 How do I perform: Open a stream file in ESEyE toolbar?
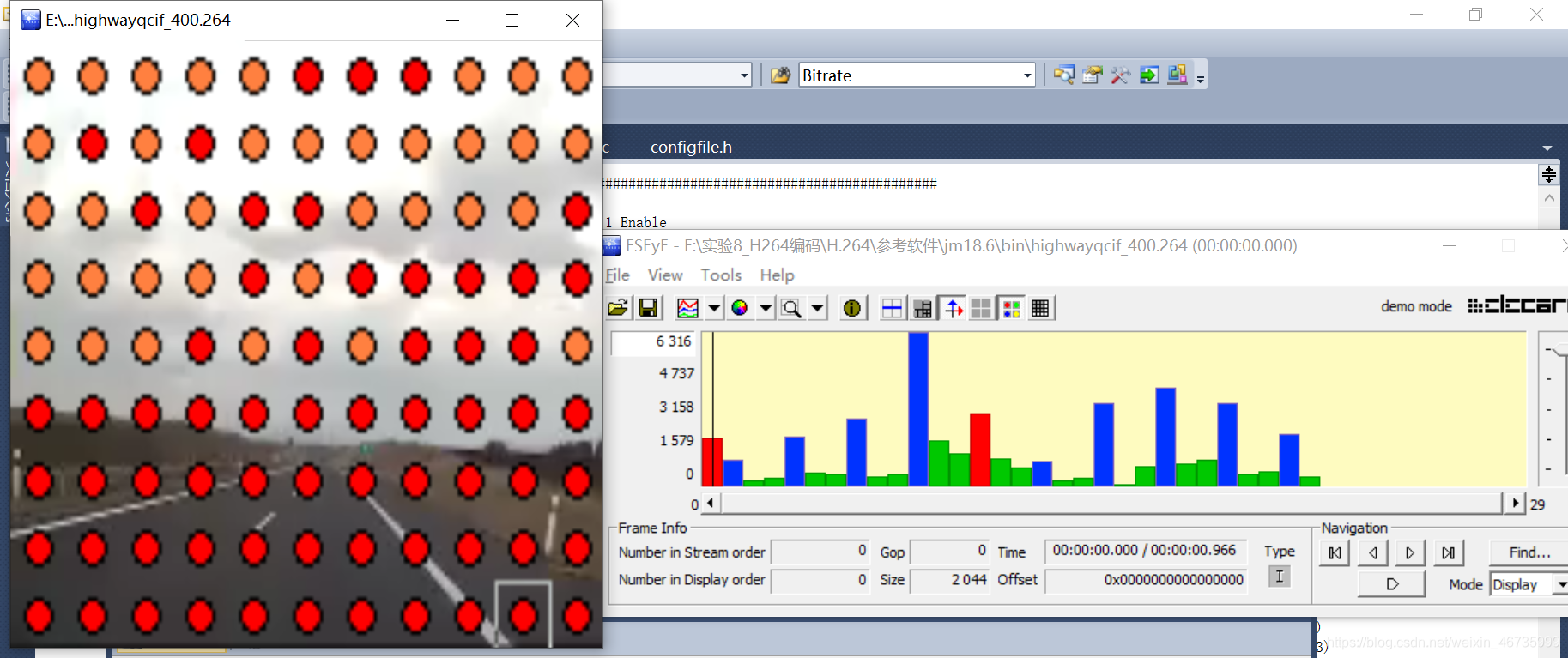pos(618,308)
